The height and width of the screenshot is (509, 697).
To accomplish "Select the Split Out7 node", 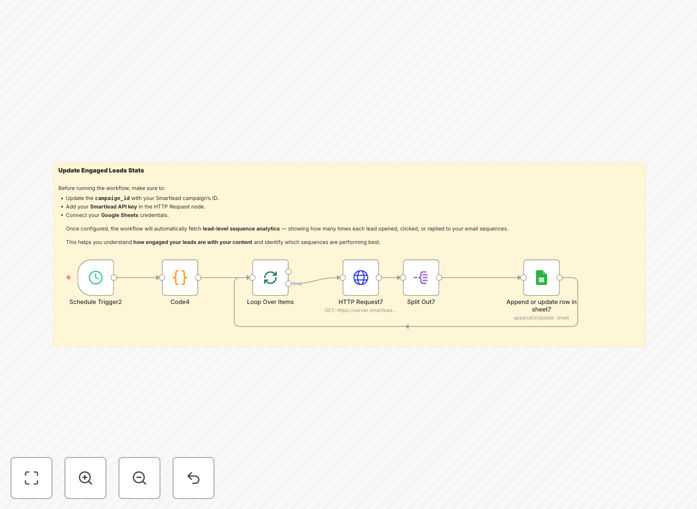I will coord(421,277).
